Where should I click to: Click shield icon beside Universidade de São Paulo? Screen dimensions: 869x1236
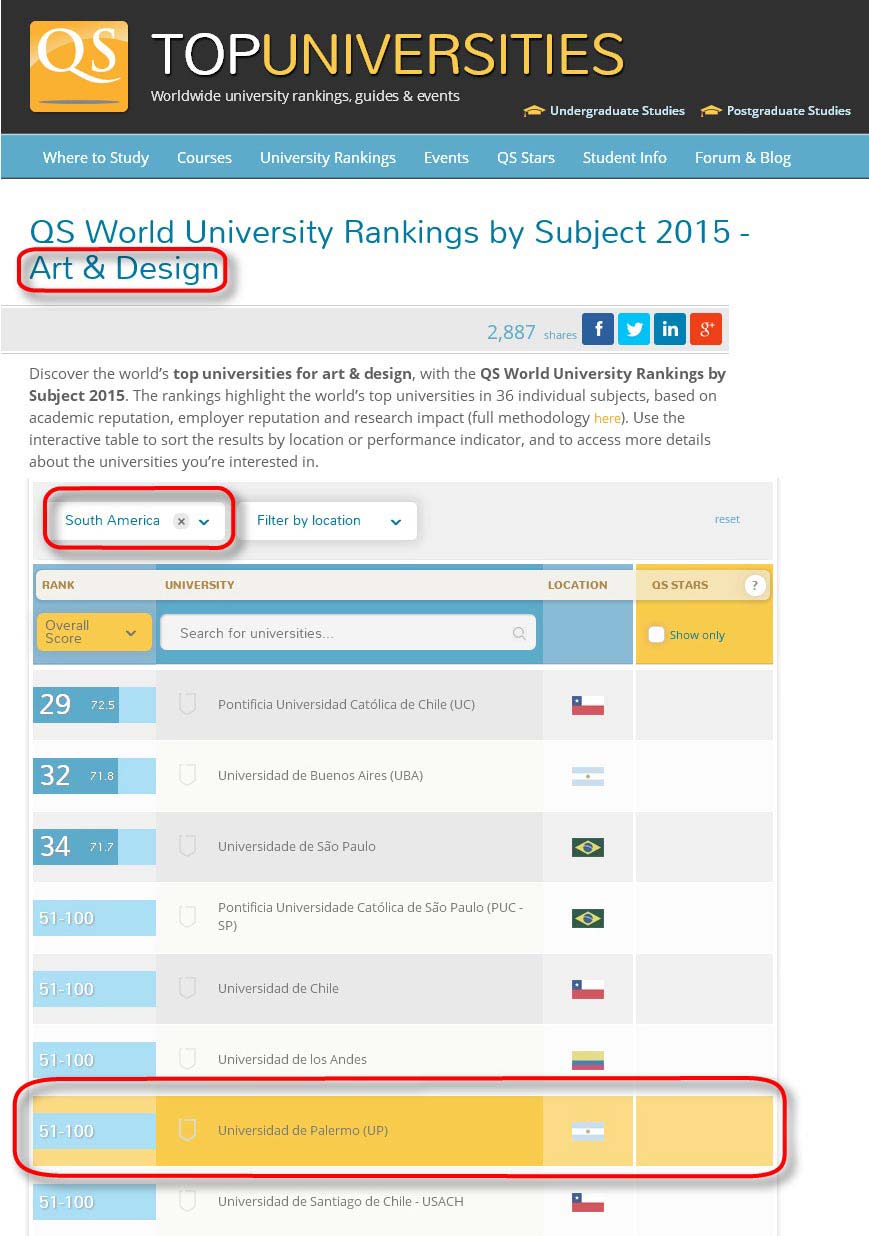pyautogui.click(x=186, y=846)
